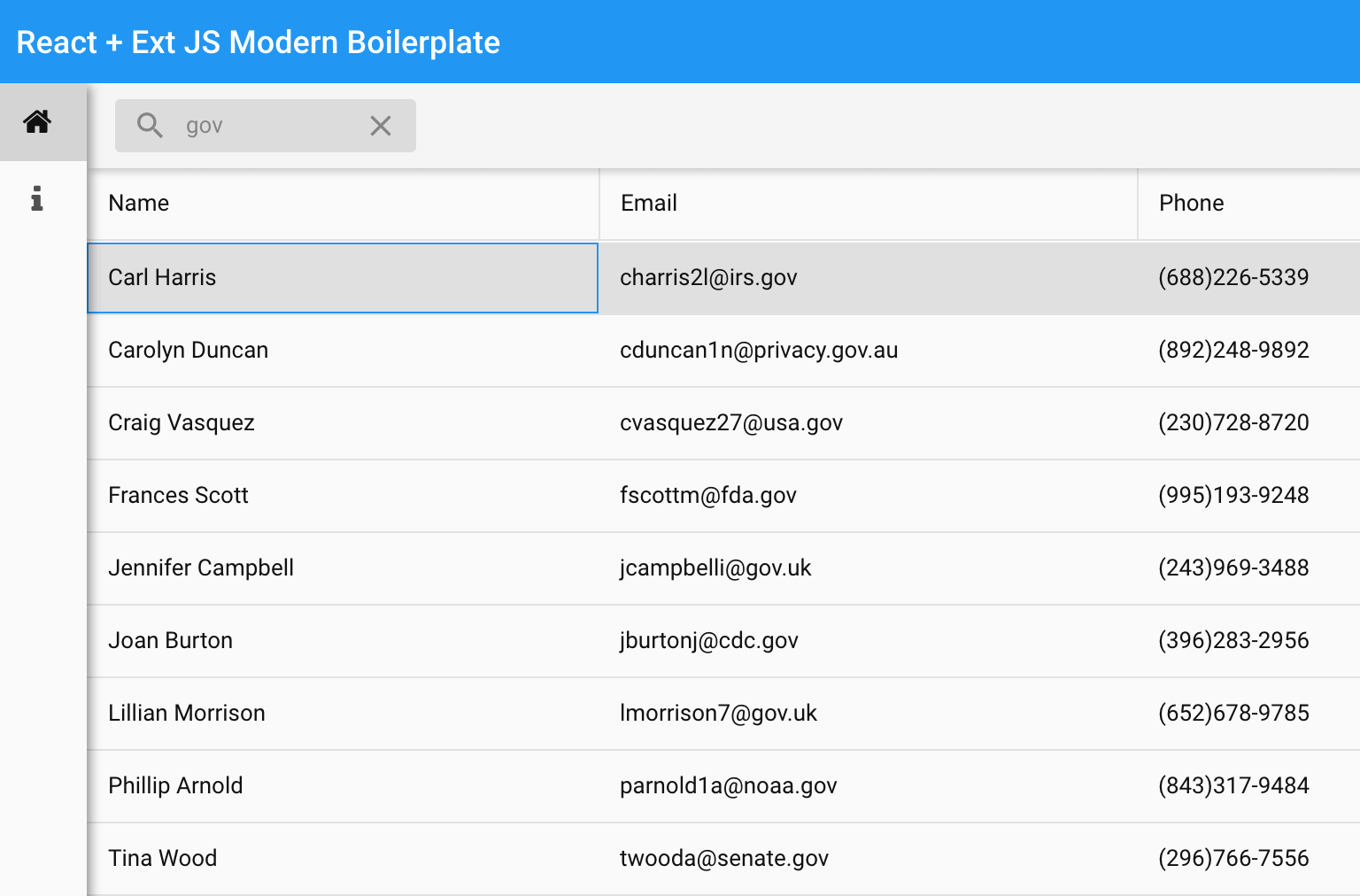Click the search field containing gov
The height and width of the screenshot is (896, 1360).
[x=266, y=126]
